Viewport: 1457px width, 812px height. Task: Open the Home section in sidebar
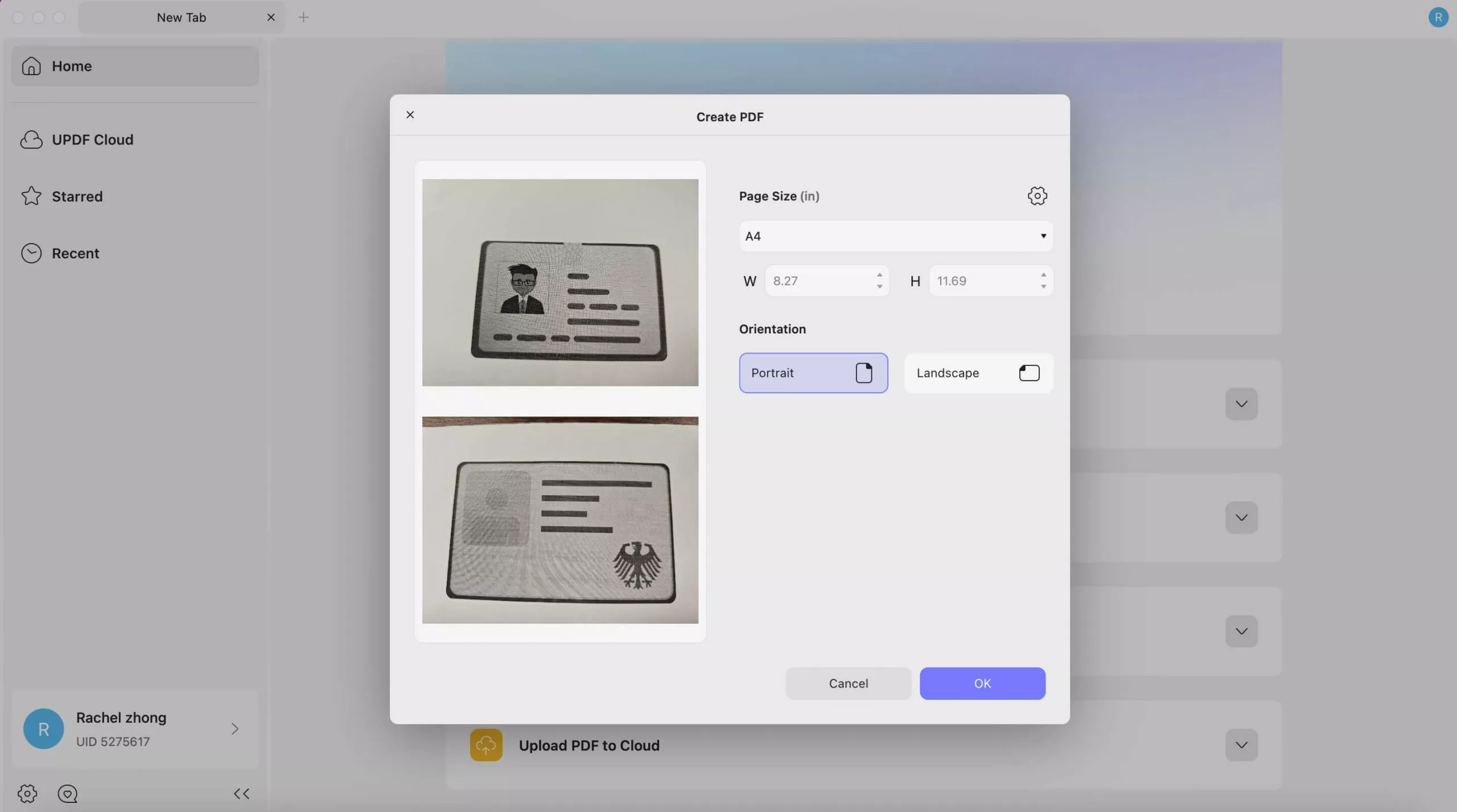click(x=134, y=65)
